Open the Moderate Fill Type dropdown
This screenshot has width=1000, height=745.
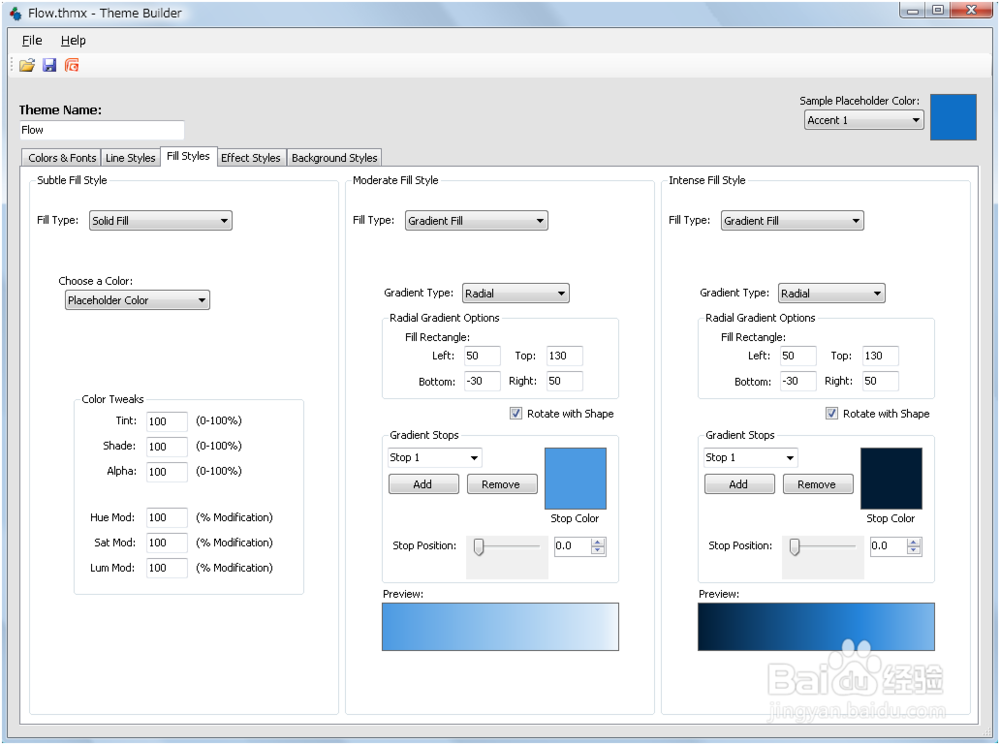coord(476,221)
